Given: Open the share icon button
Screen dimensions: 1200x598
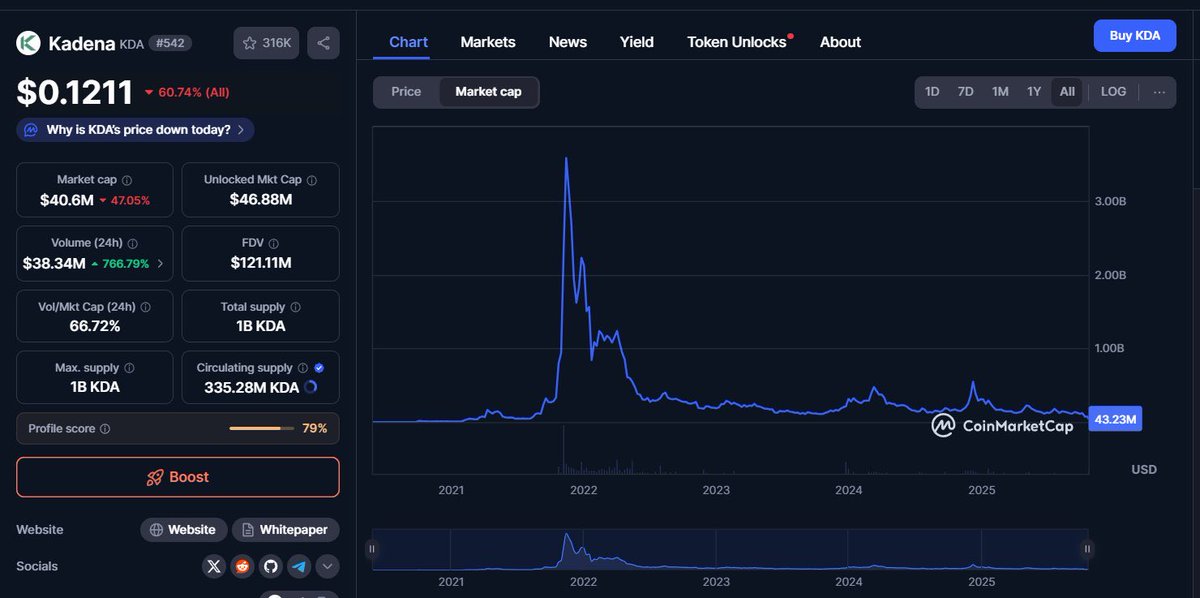Looking at the screenshot, I should pyautogui.click(x=323, y=43).
